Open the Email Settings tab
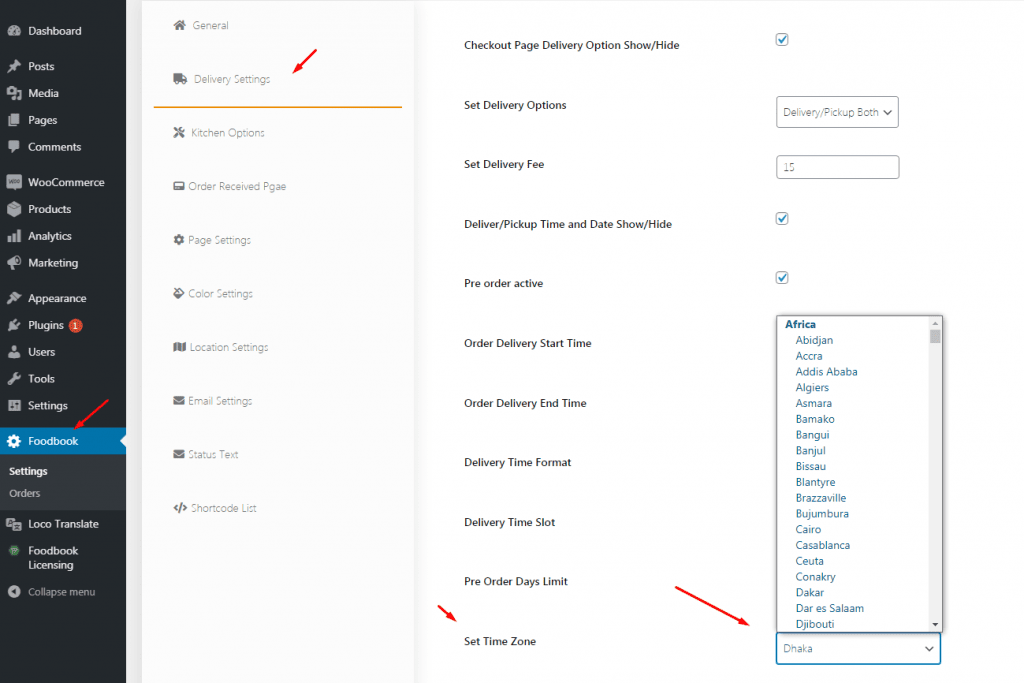The width and height of the screenshot is (1024, 683). click(219, 401)
